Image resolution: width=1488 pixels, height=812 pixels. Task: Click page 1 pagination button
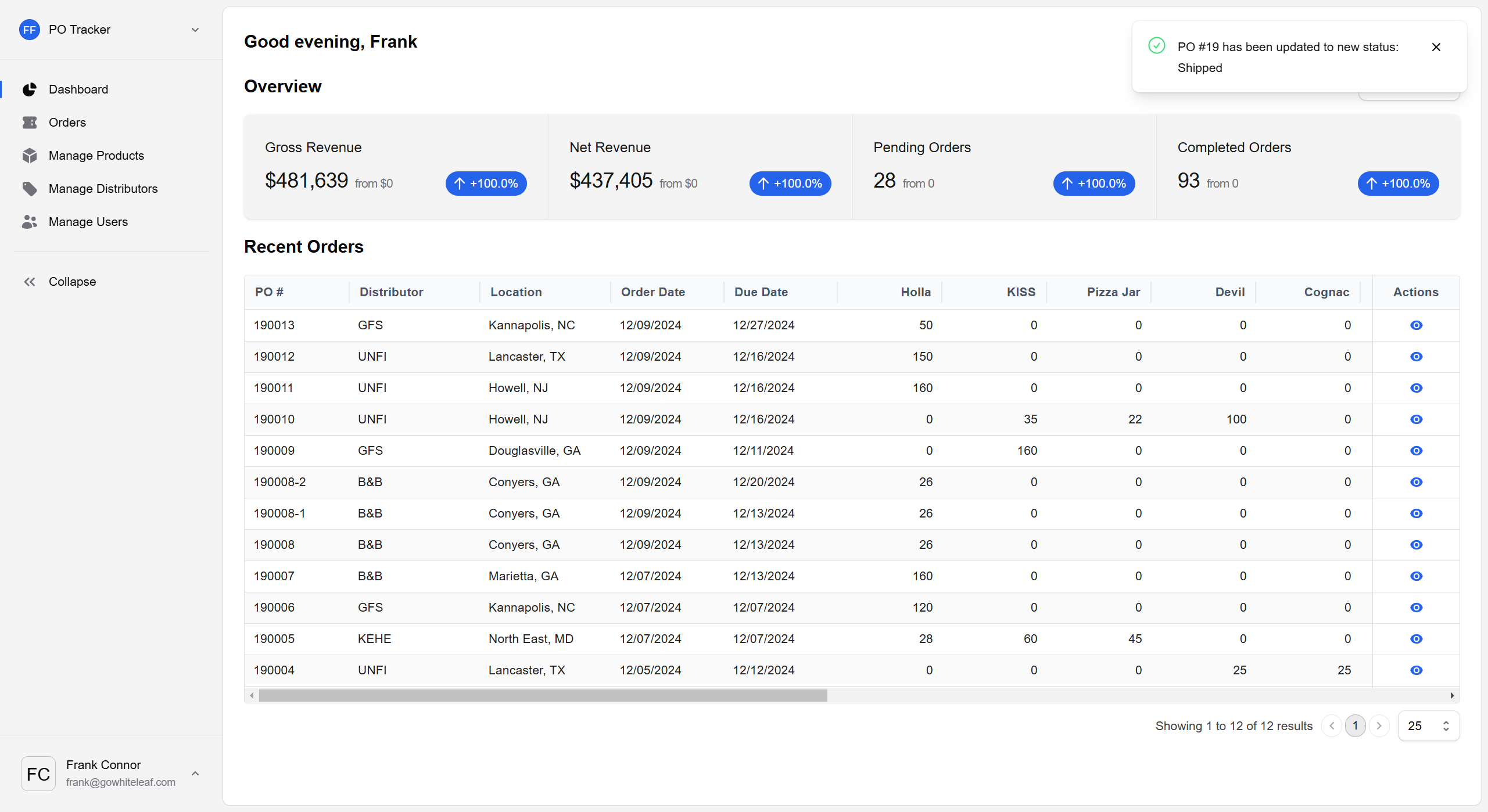coord(1355,726)
